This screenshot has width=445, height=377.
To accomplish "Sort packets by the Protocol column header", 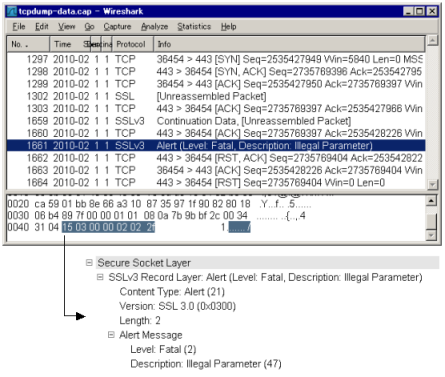I will [x=133, y=44].
